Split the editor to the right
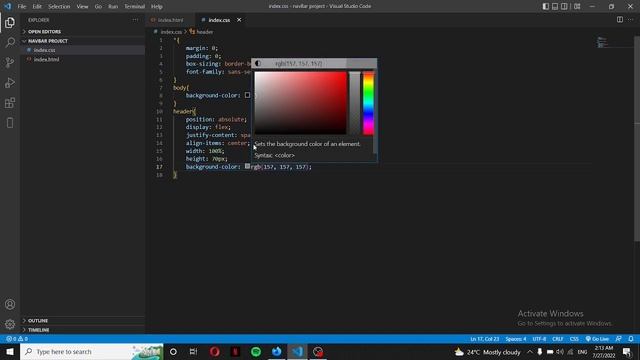 (620, 20)
